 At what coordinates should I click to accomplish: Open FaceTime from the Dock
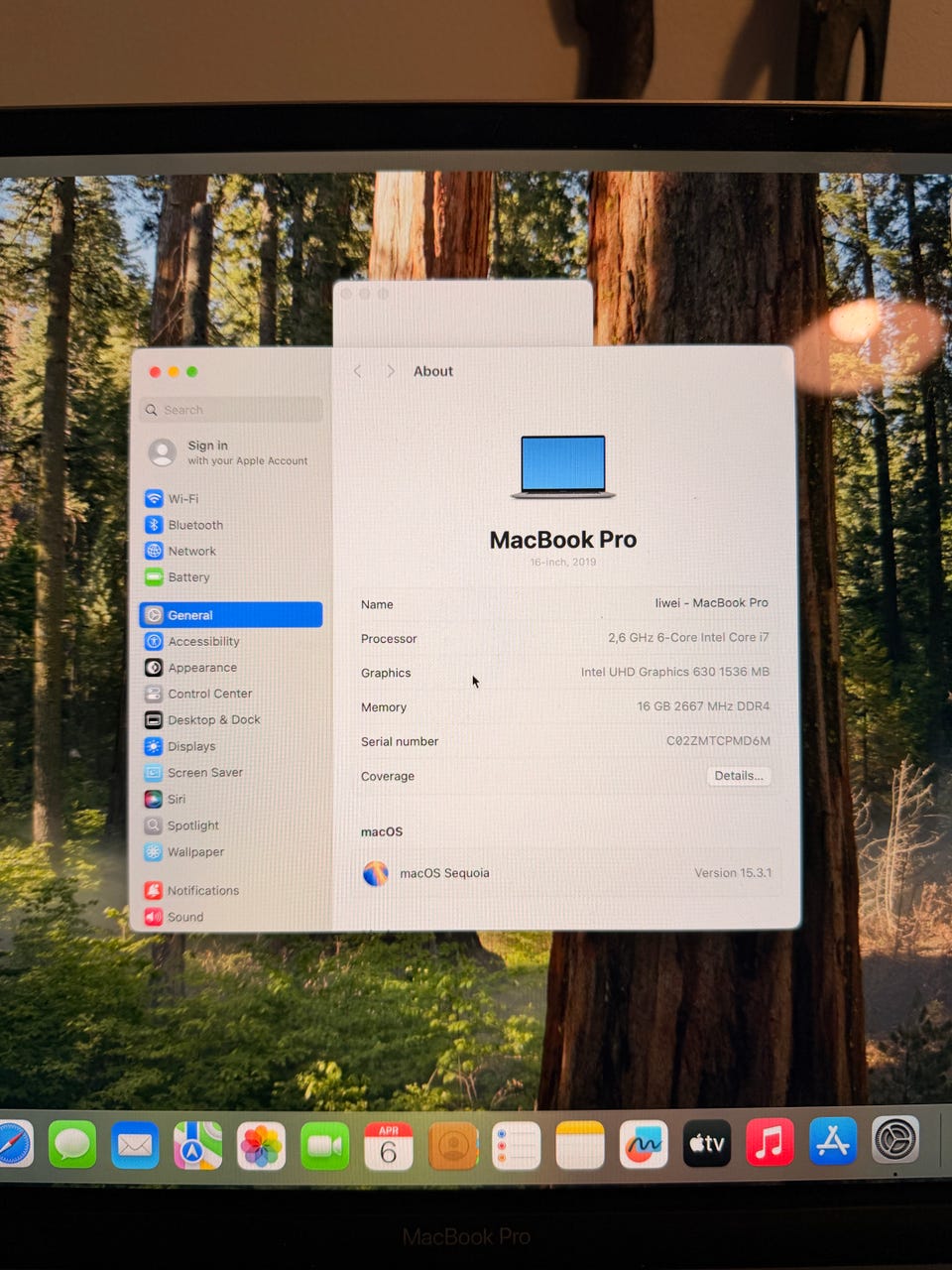(x=325, y=1146)
